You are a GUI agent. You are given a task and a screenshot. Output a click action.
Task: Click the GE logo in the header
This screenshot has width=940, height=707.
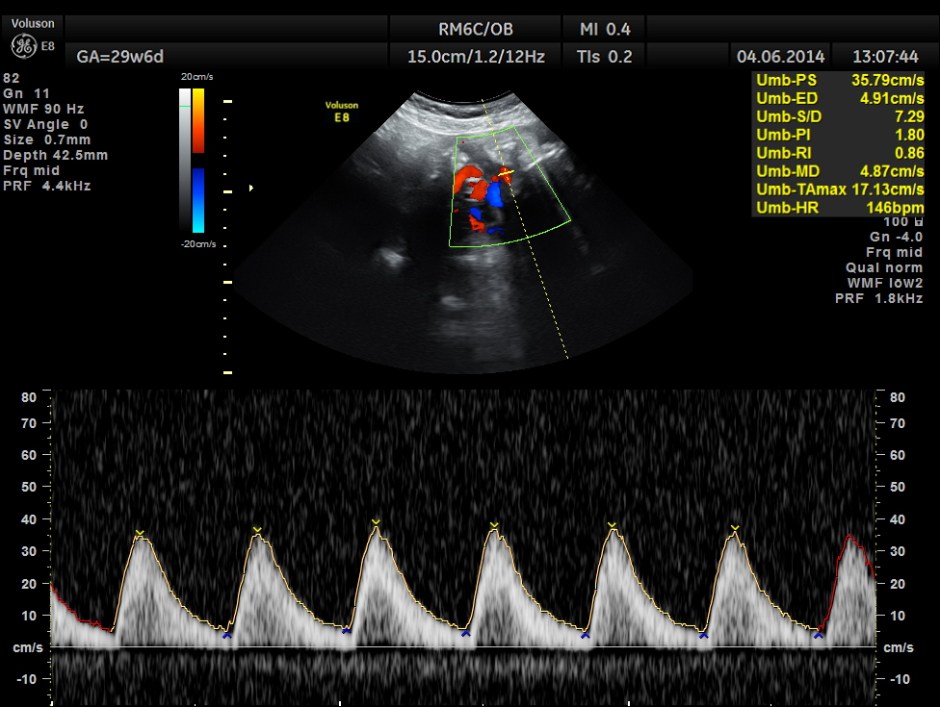pos(22,46)
